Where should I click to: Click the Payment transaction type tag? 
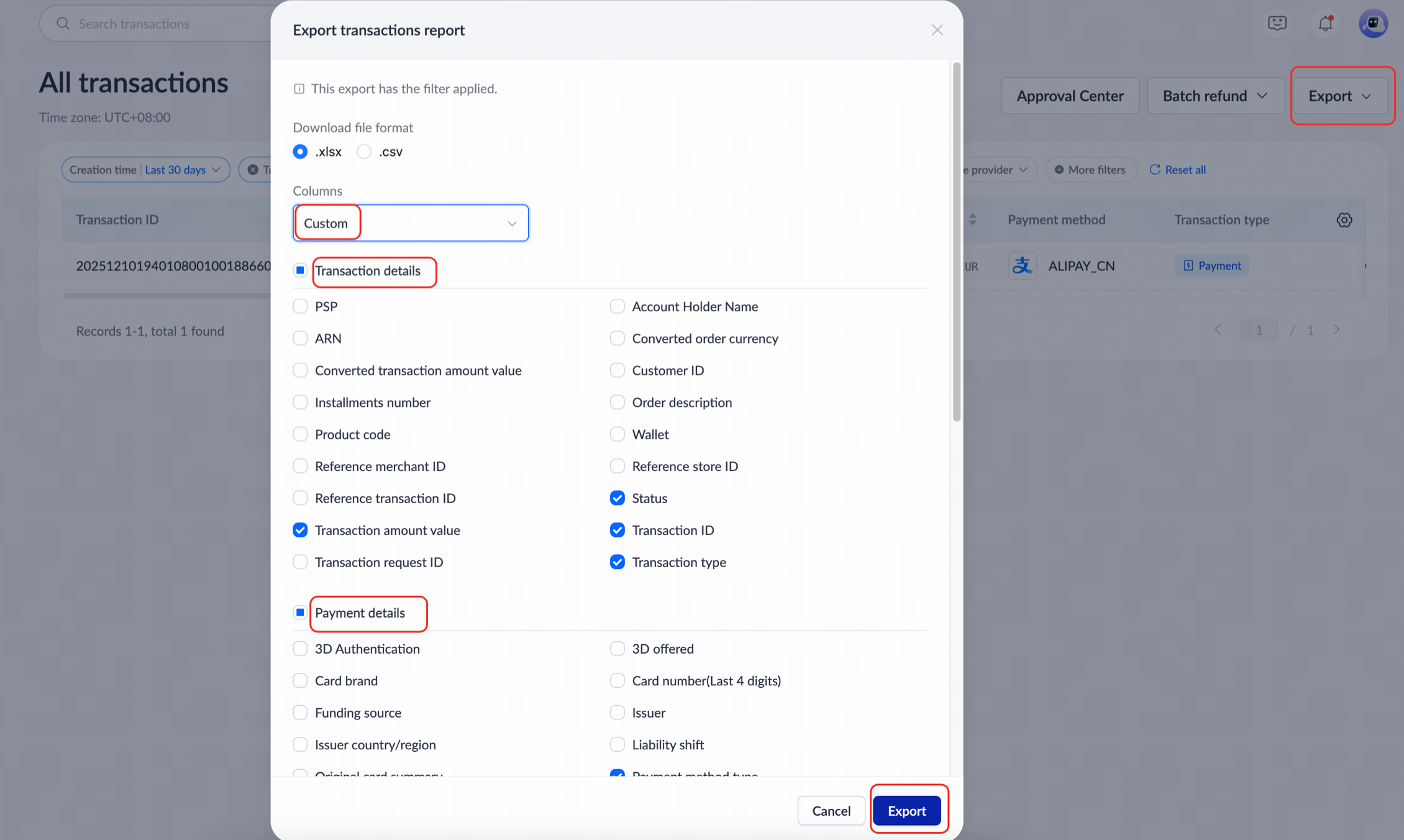coord(1211,265)
